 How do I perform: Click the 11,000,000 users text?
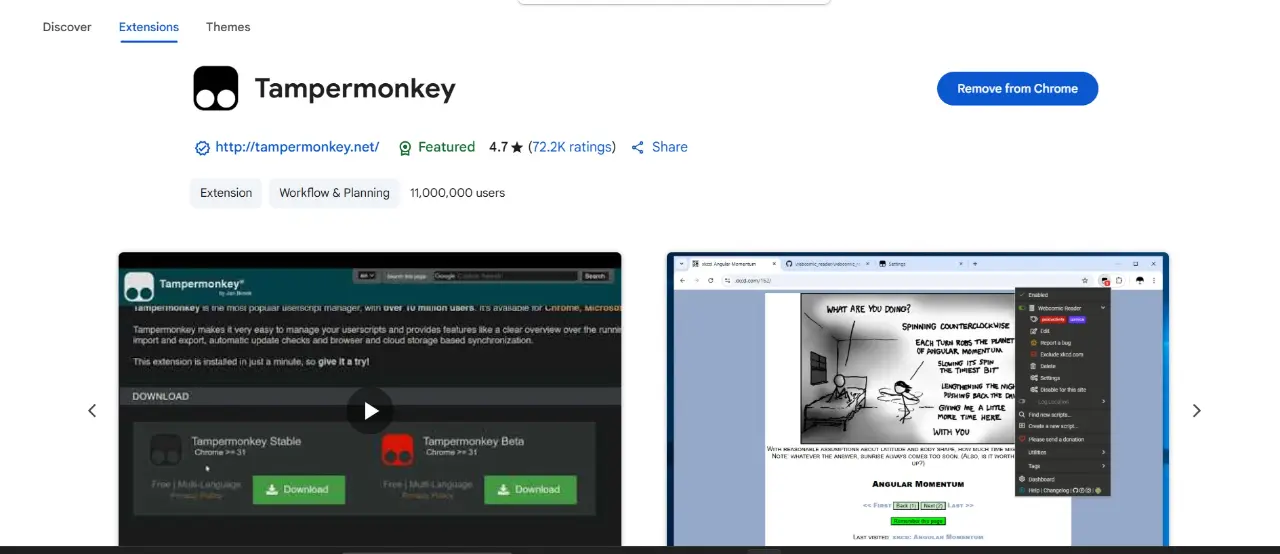[457, 193]
